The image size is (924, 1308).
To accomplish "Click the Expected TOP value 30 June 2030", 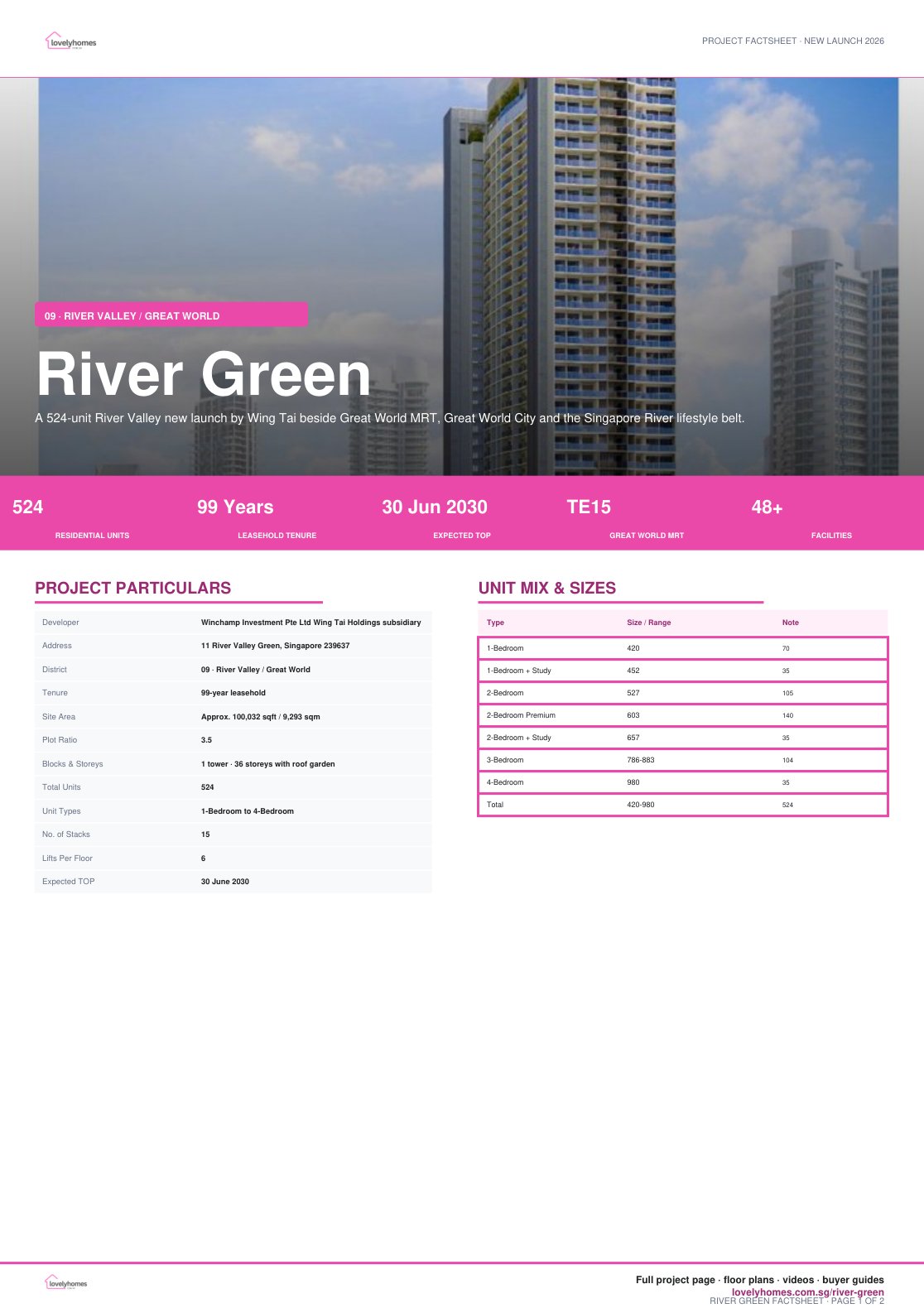I will [x=224, y=882].
